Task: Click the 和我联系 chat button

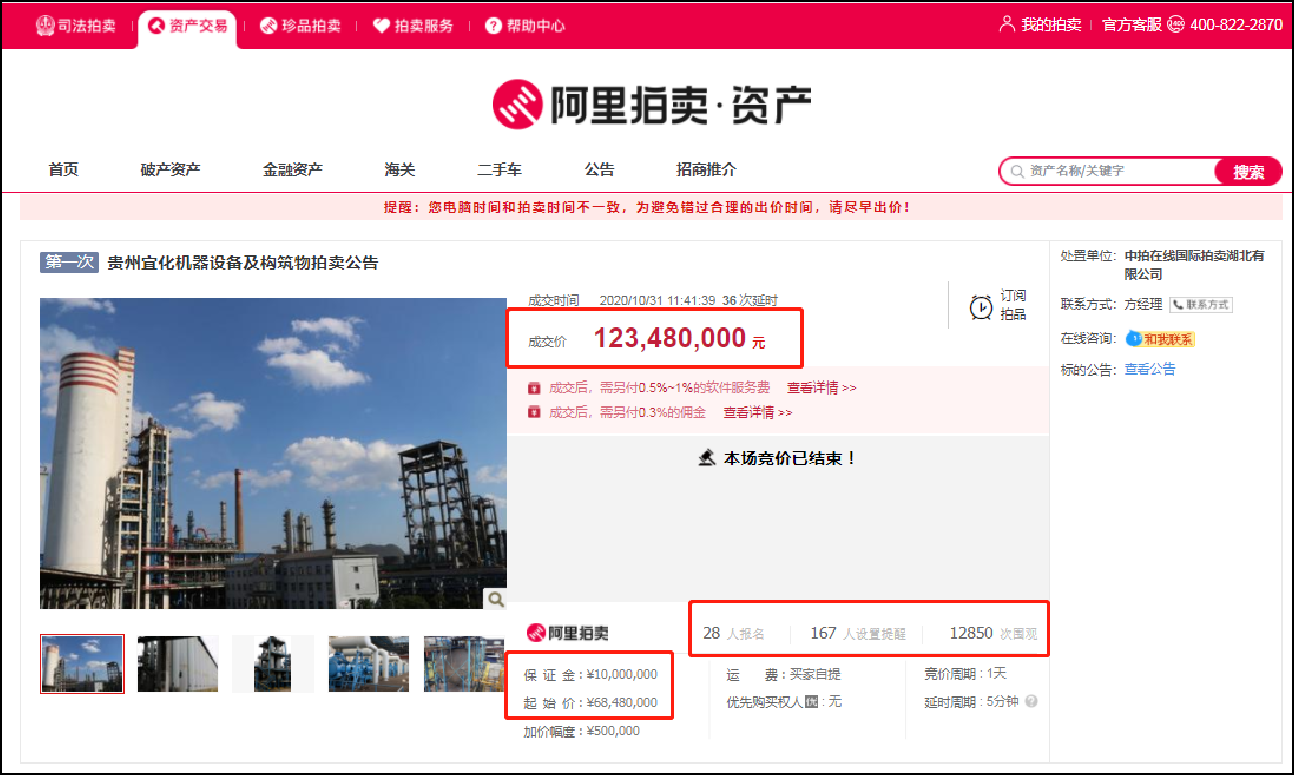Action: click(1159, 339)
